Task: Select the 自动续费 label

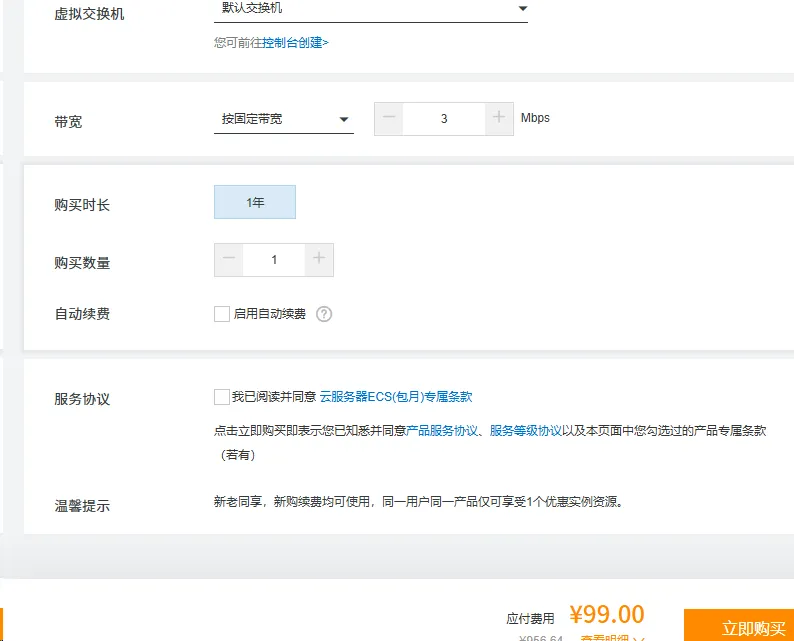Action: (x=82, y=314)
